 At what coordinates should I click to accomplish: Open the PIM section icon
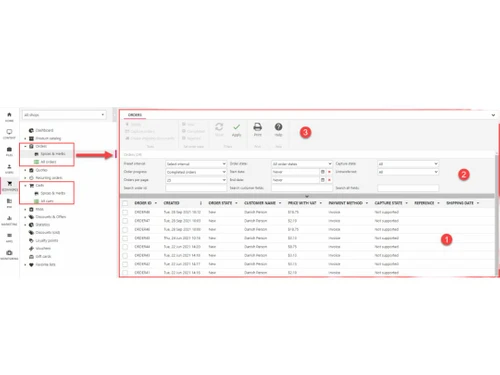tap(9, 201)
